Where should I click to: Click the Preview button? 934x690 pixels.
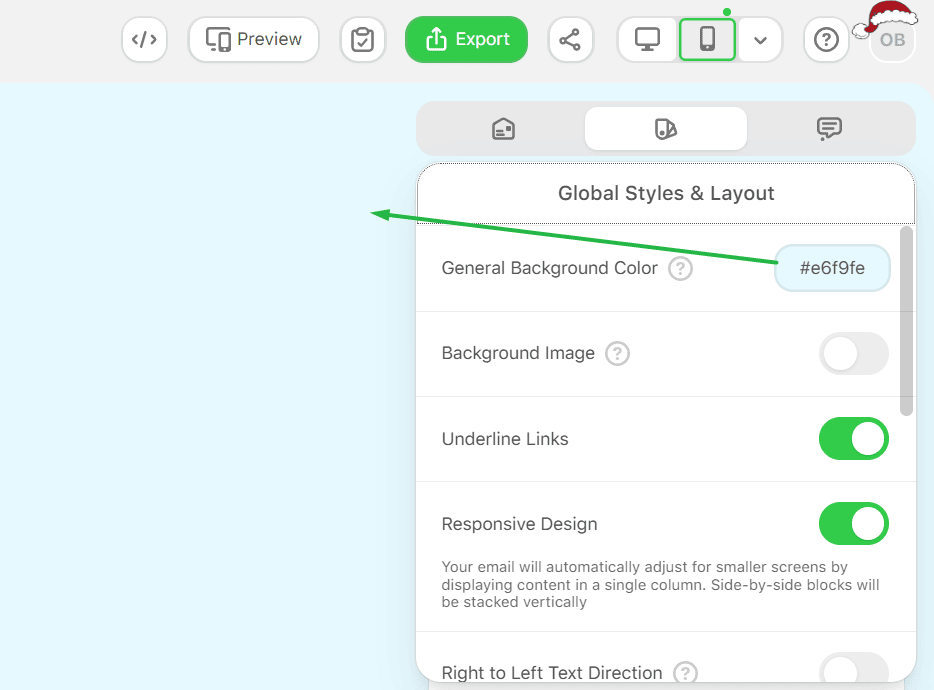[253, 39]
